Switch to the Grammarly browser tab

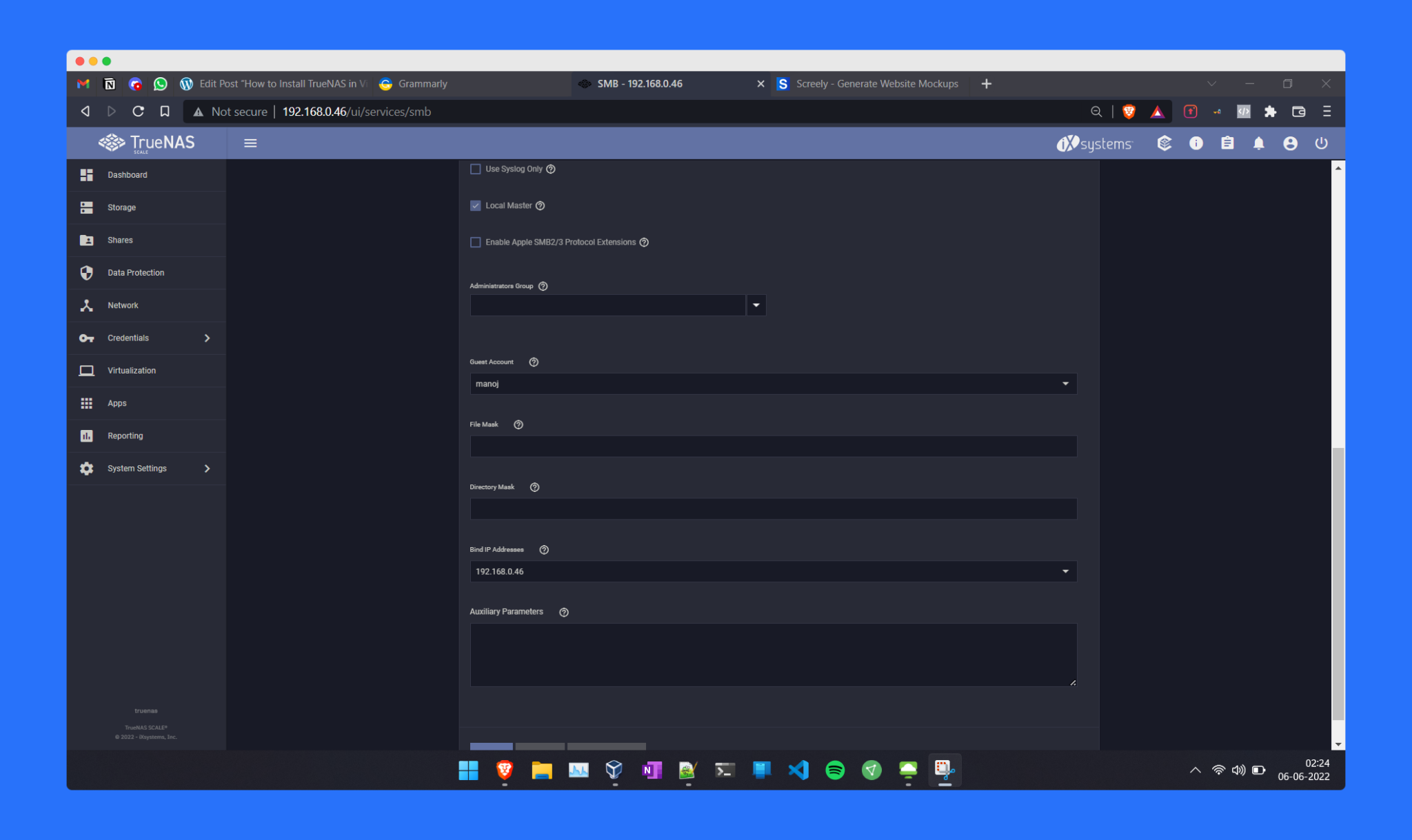pyautogui.click(x=422, y=83)
